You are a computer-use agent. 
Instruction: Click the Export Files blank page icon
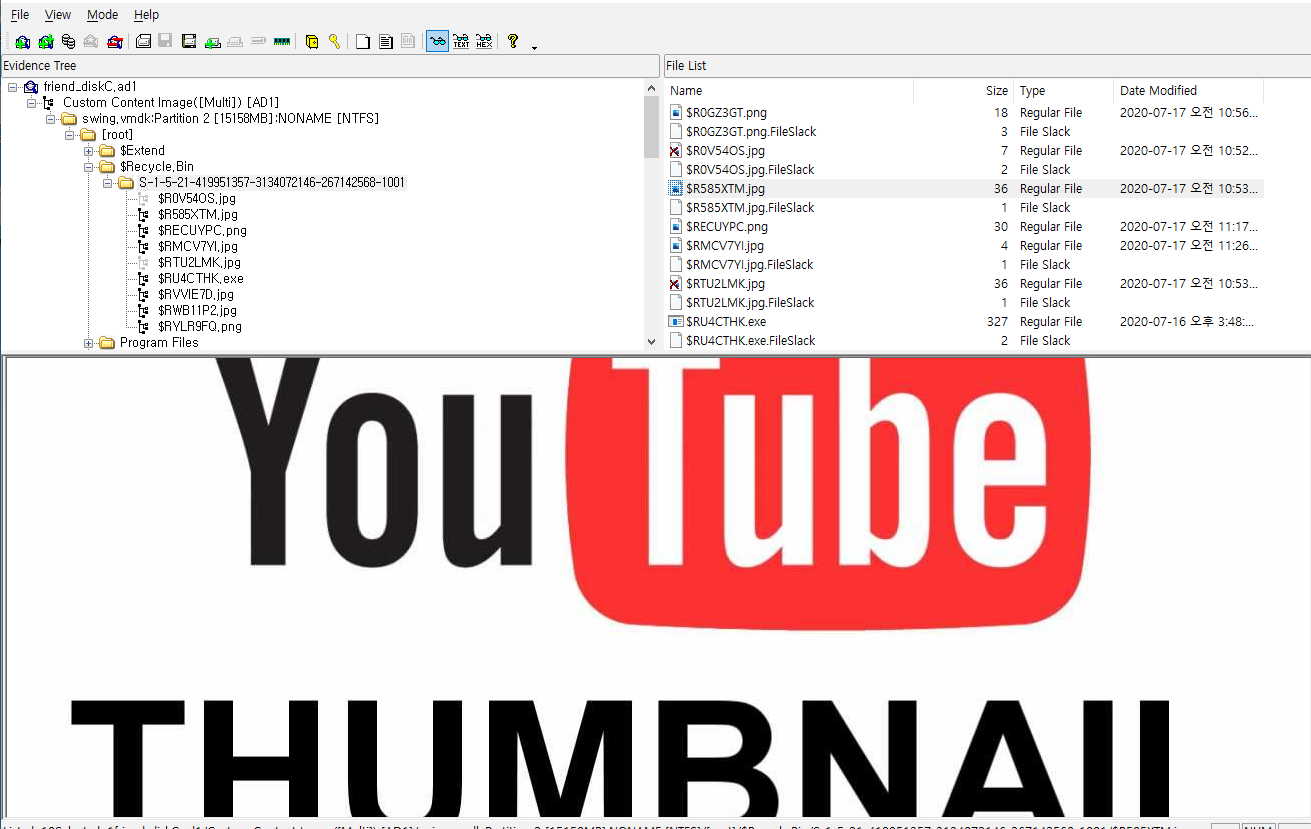coord(363,42)
